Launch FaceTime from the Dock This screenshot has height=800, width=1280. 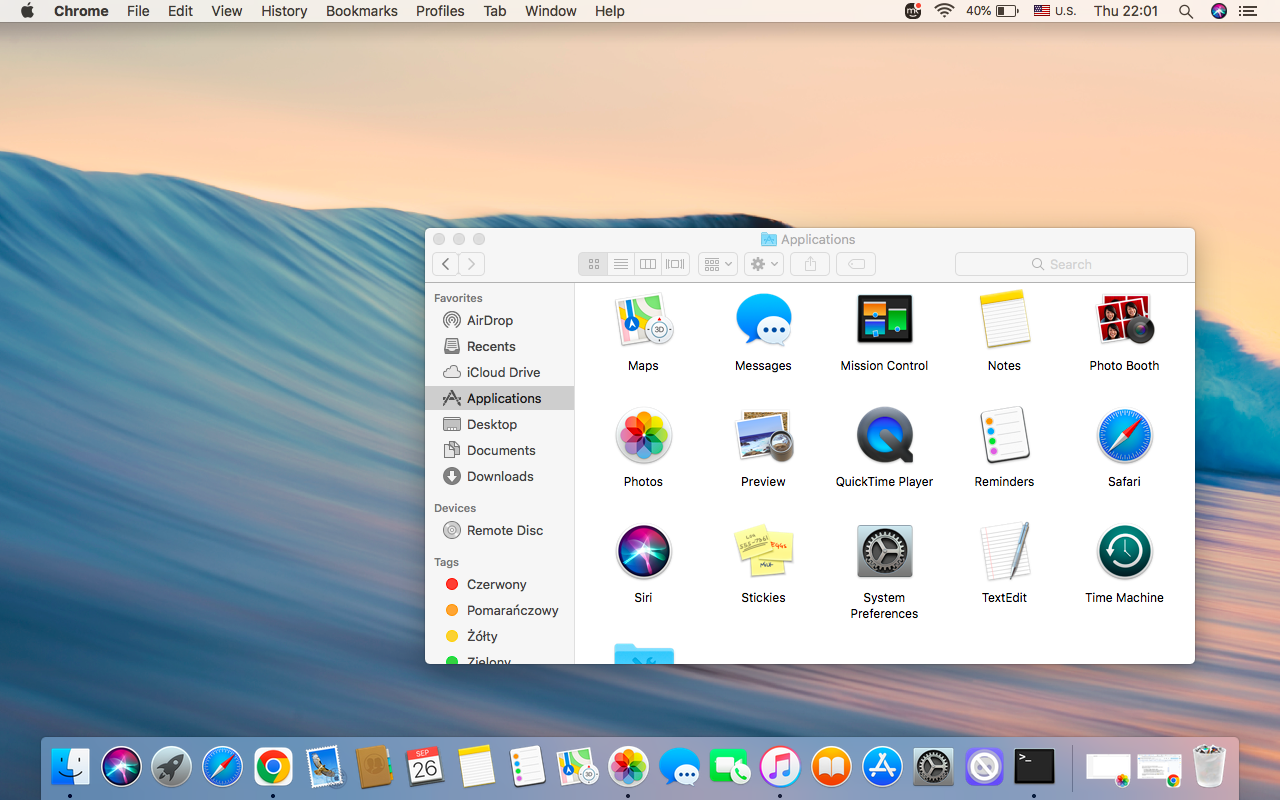point(730,767)
